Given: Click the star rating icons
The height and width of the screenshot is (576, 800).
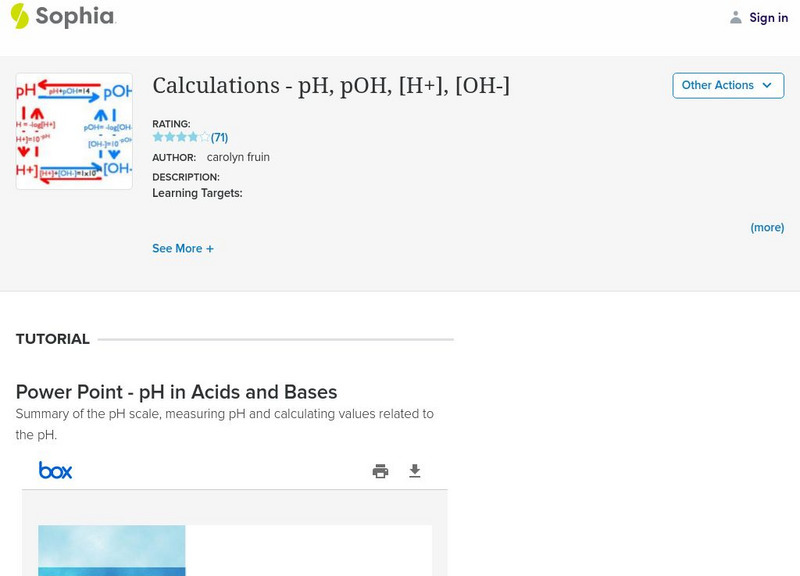Looking at the screenshot, I should click(181, 137).
